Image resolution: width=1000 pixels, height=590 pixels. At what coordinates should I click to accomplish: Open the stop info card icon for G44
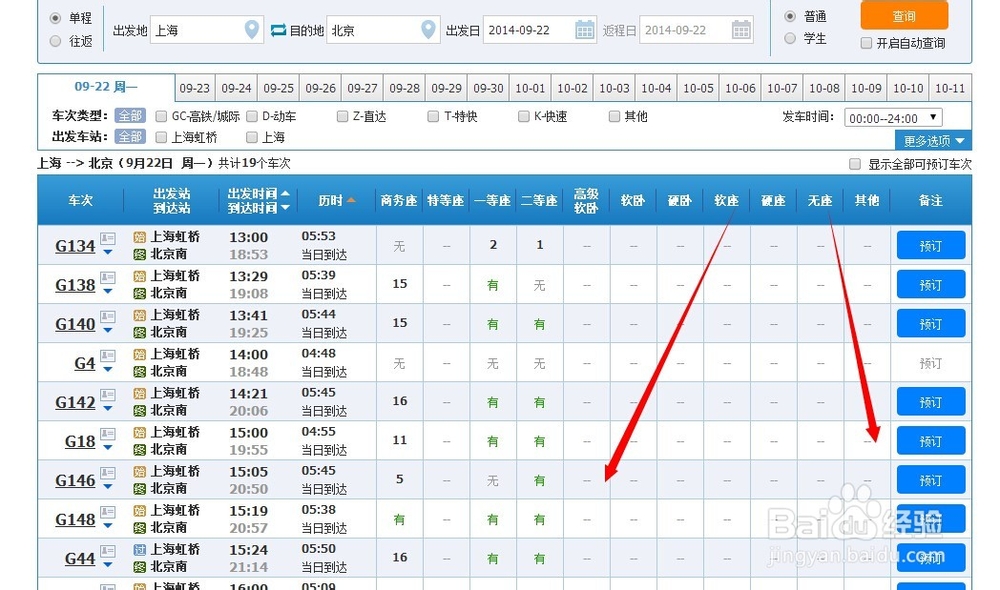coord(108,551)
